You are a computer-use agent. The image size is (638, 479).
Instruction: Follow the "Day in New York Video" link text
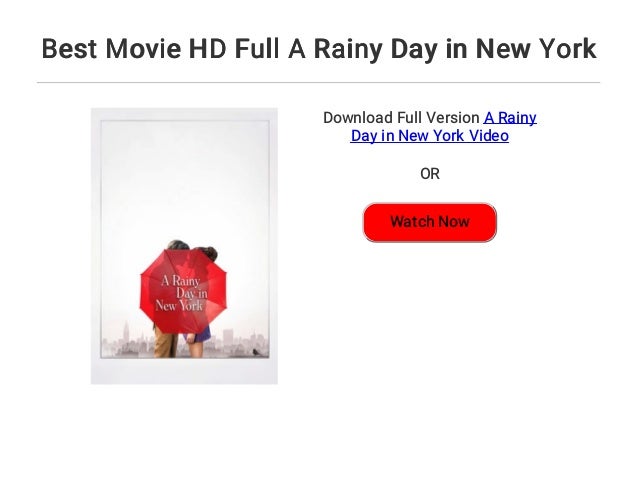[429, 136]
